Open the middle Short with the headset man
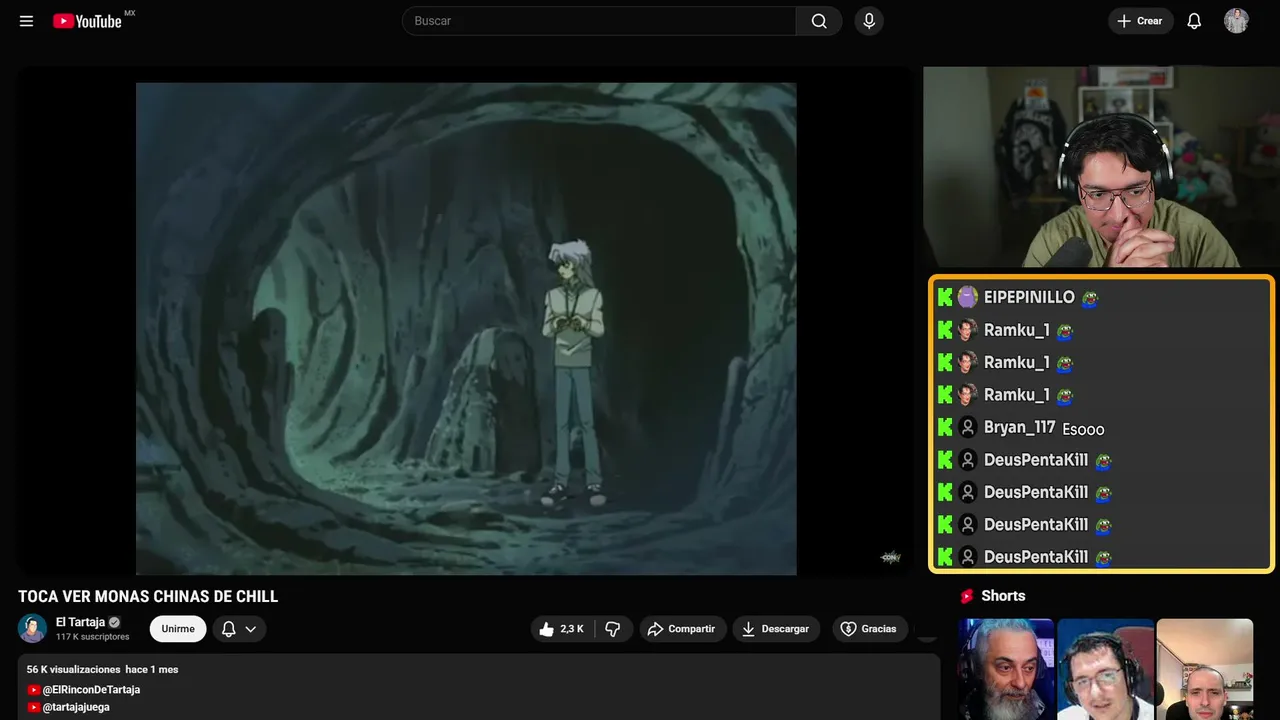Viewport: 1280px width, 720px height. click(x=1105, y=669)
